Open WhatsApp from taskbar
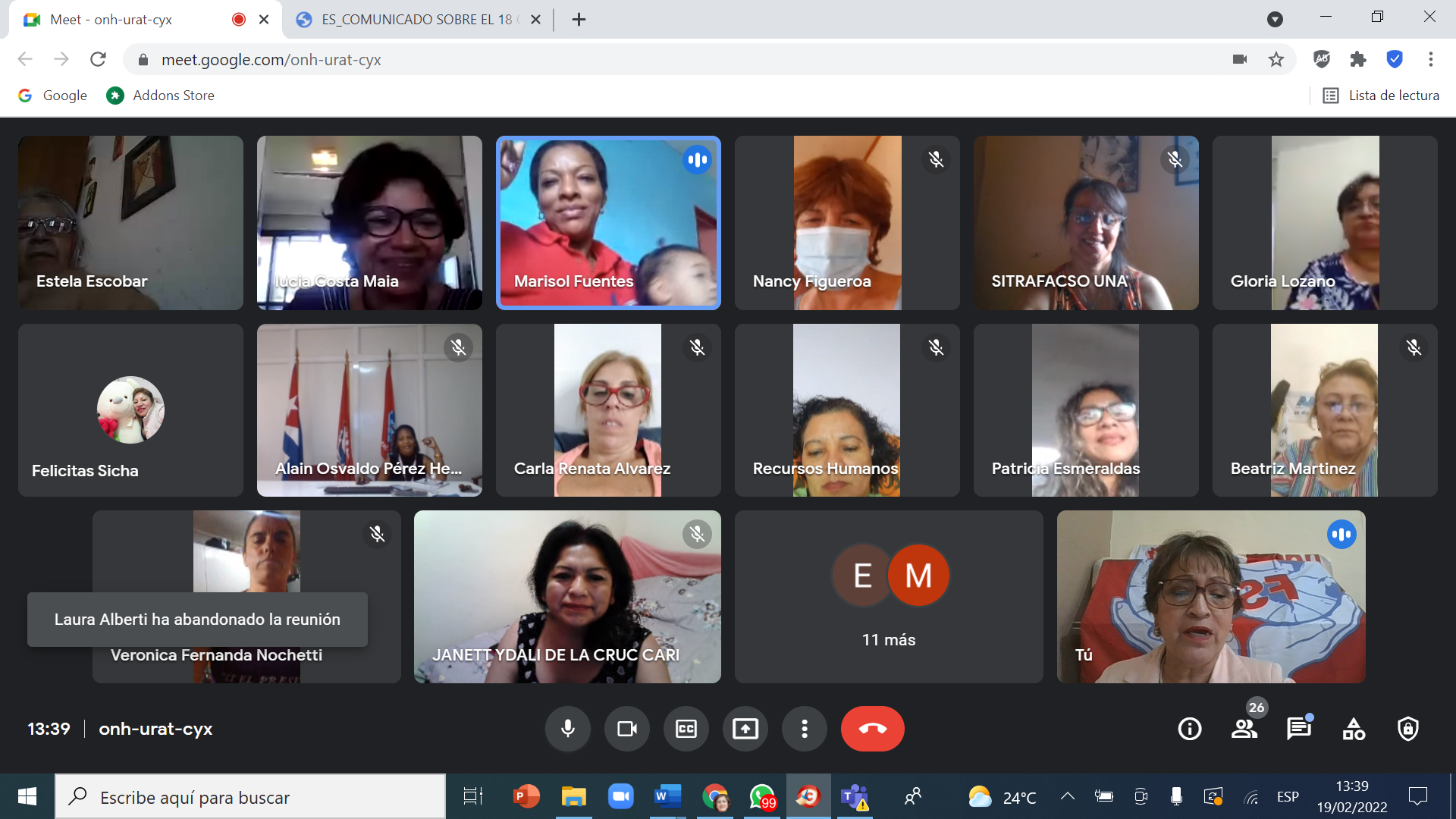 [x=762, y=796]
